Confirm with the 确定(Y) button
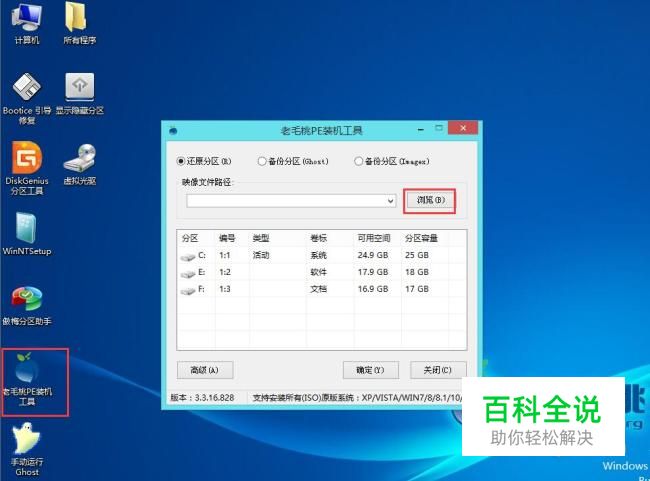Viewport: 650px width, 481px height. point(371,370)
